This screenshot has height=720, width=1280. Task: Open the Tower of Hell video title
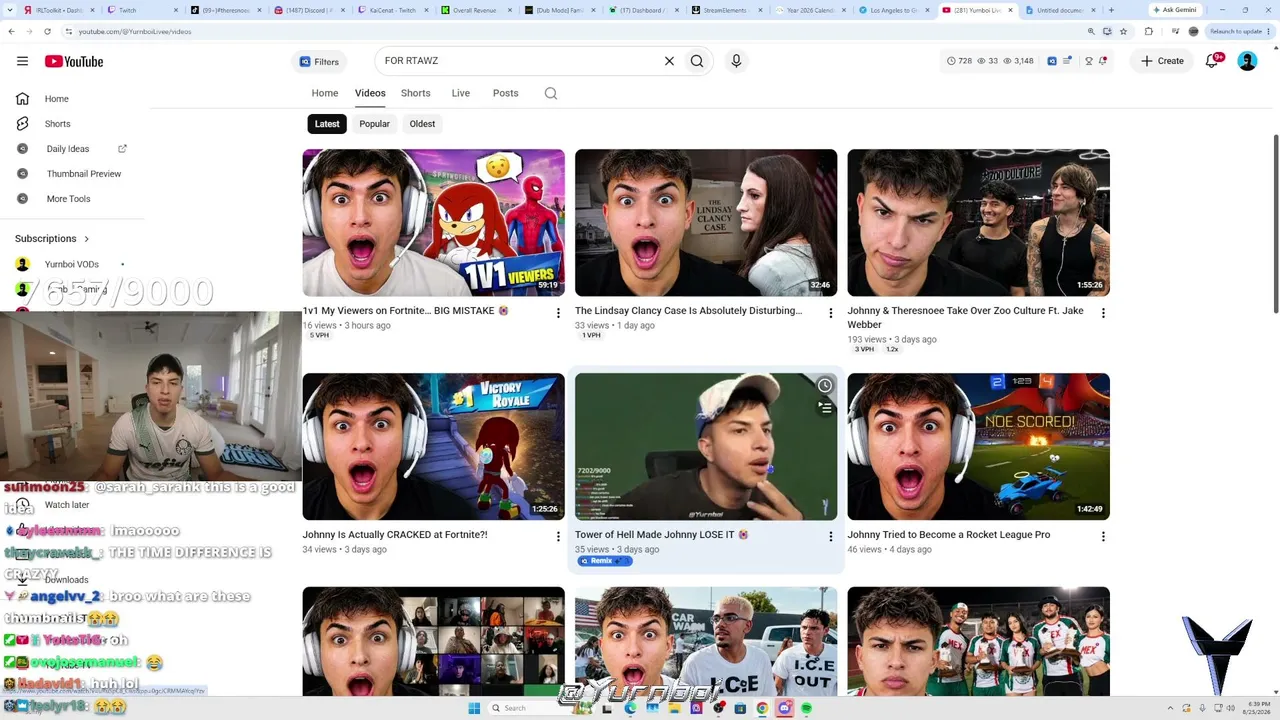click(x=662, y=535)
